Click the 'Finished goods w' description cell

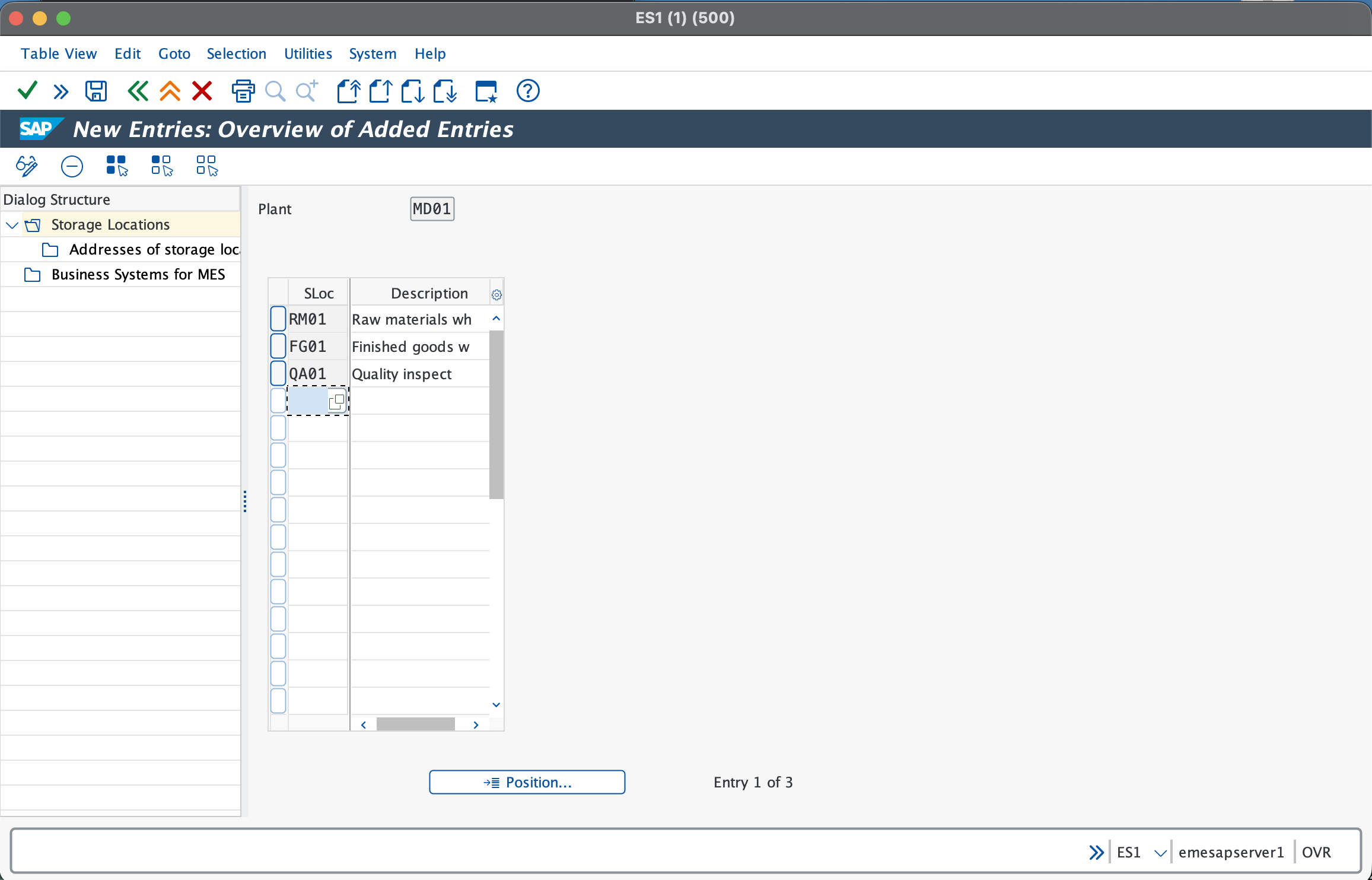(419, 347)
